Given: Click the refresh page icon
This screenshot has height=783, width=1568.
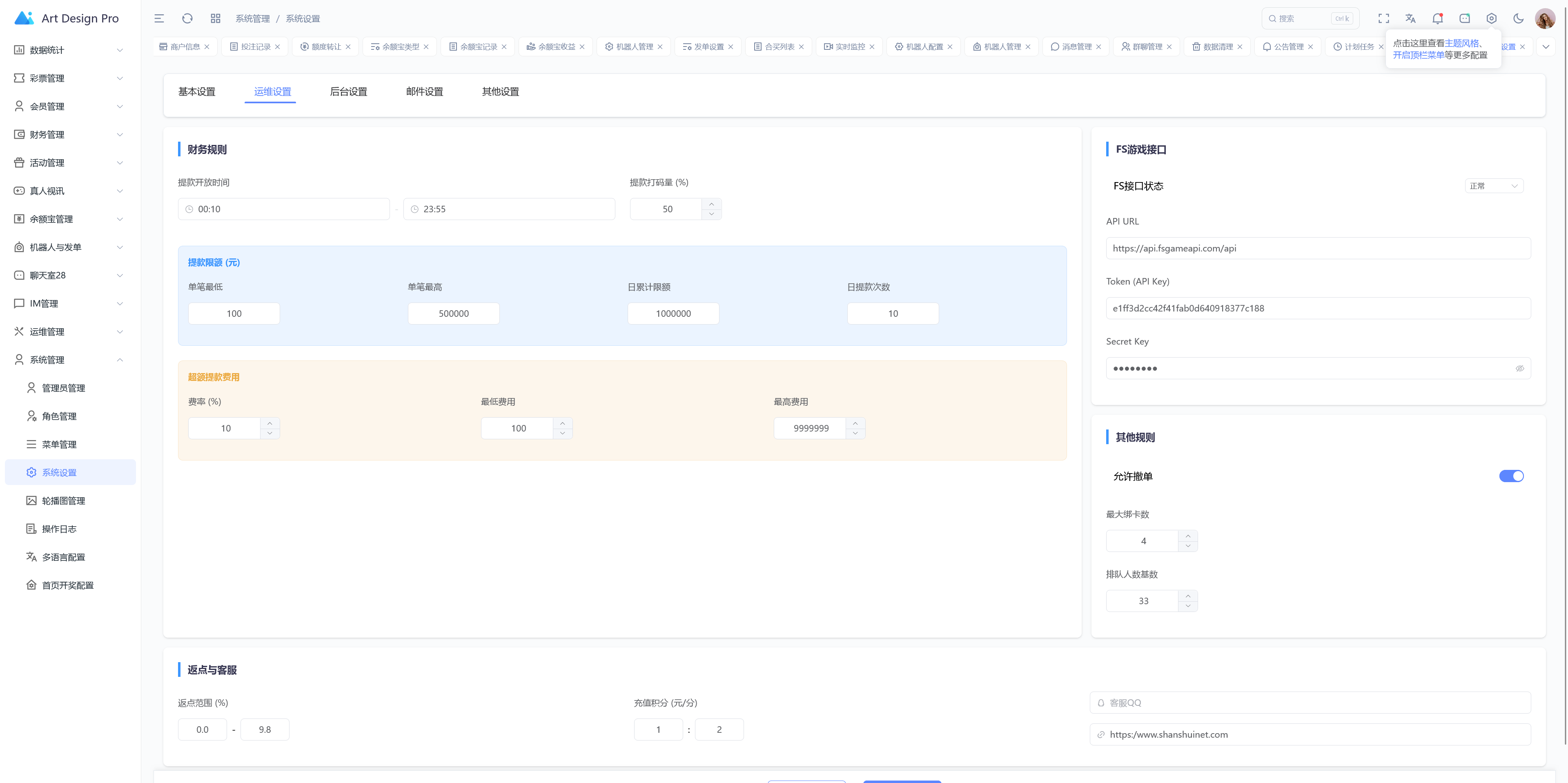Looking at the screenshot, I should [x=187, y=18].
